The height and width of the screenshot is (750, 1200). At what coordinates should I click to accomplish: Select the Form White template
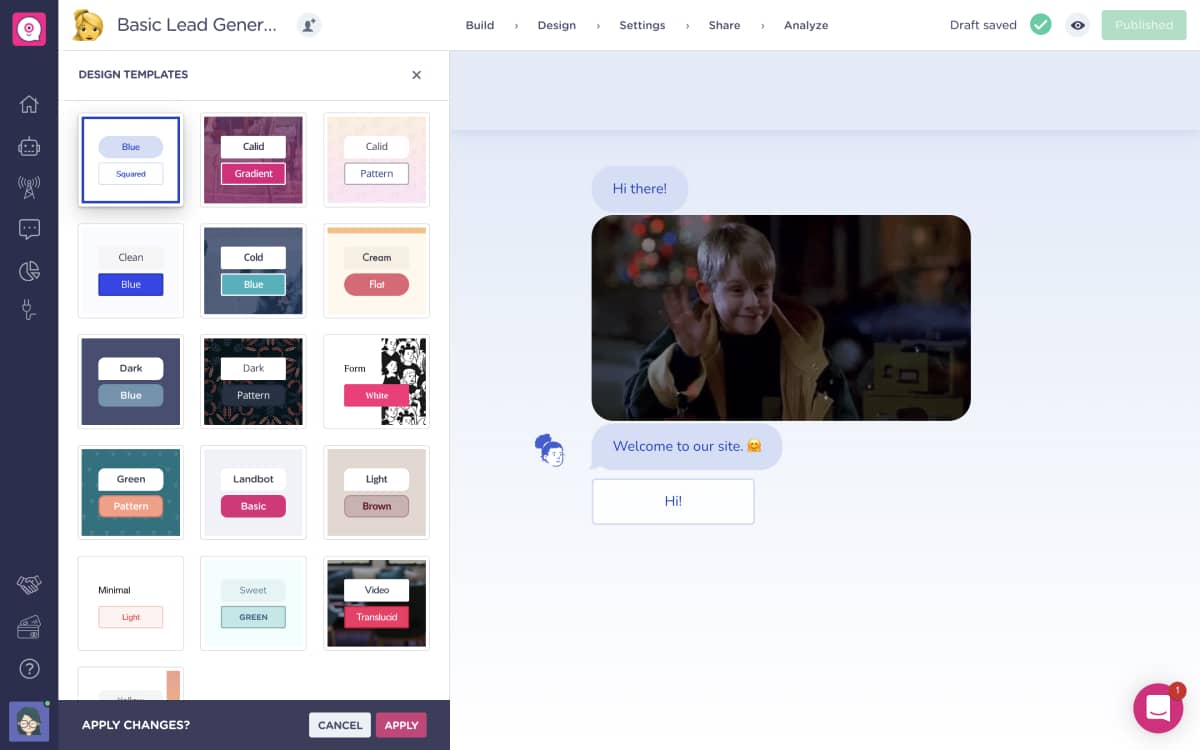click(376, 382)
